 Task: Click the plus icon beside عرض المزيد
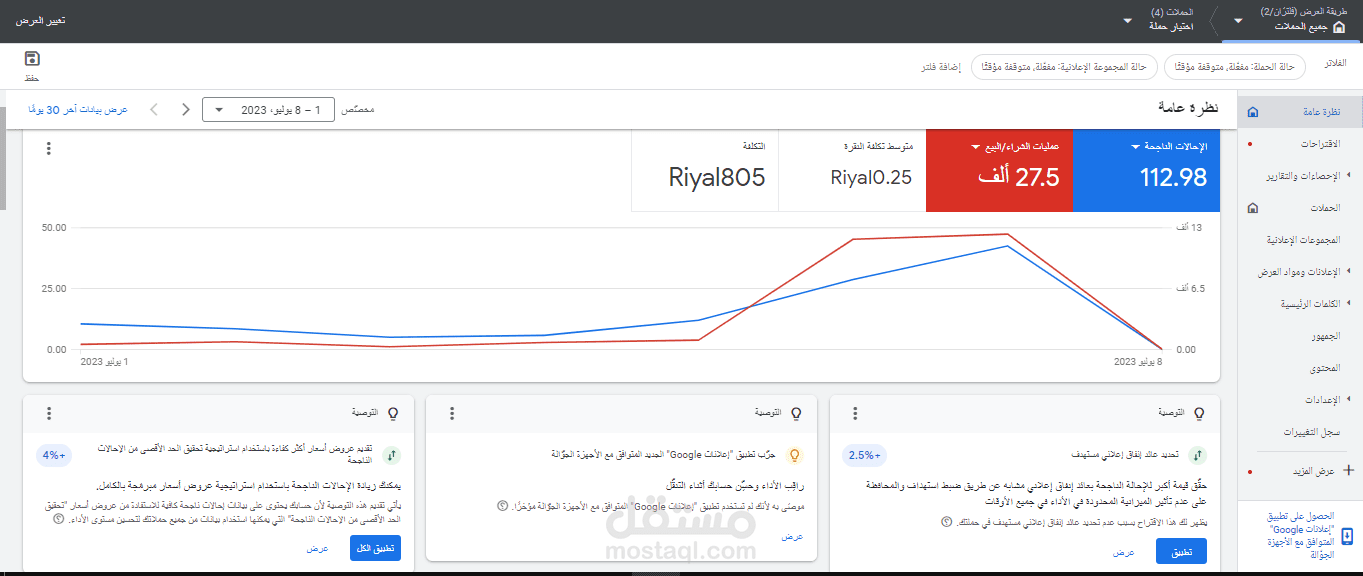[x=1348, y=470]
